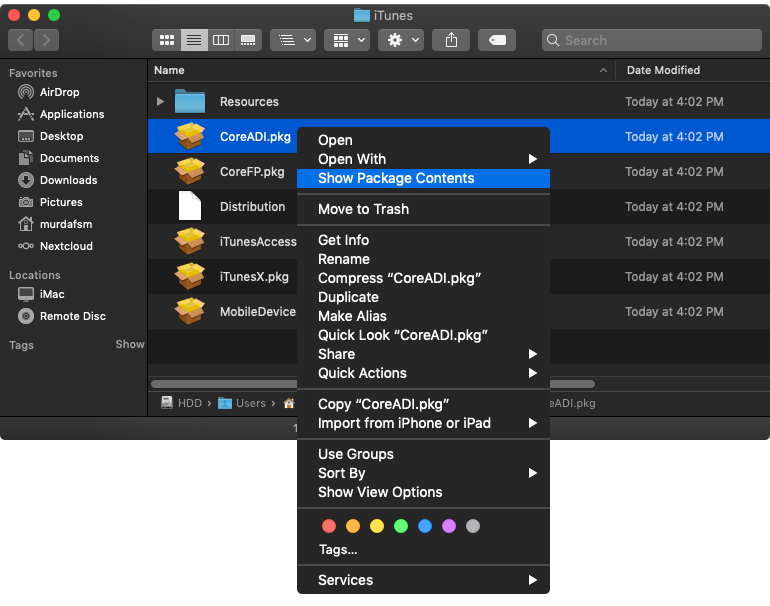
Task: Choose Get Info from context menu
Action: [x=423, y=240]
